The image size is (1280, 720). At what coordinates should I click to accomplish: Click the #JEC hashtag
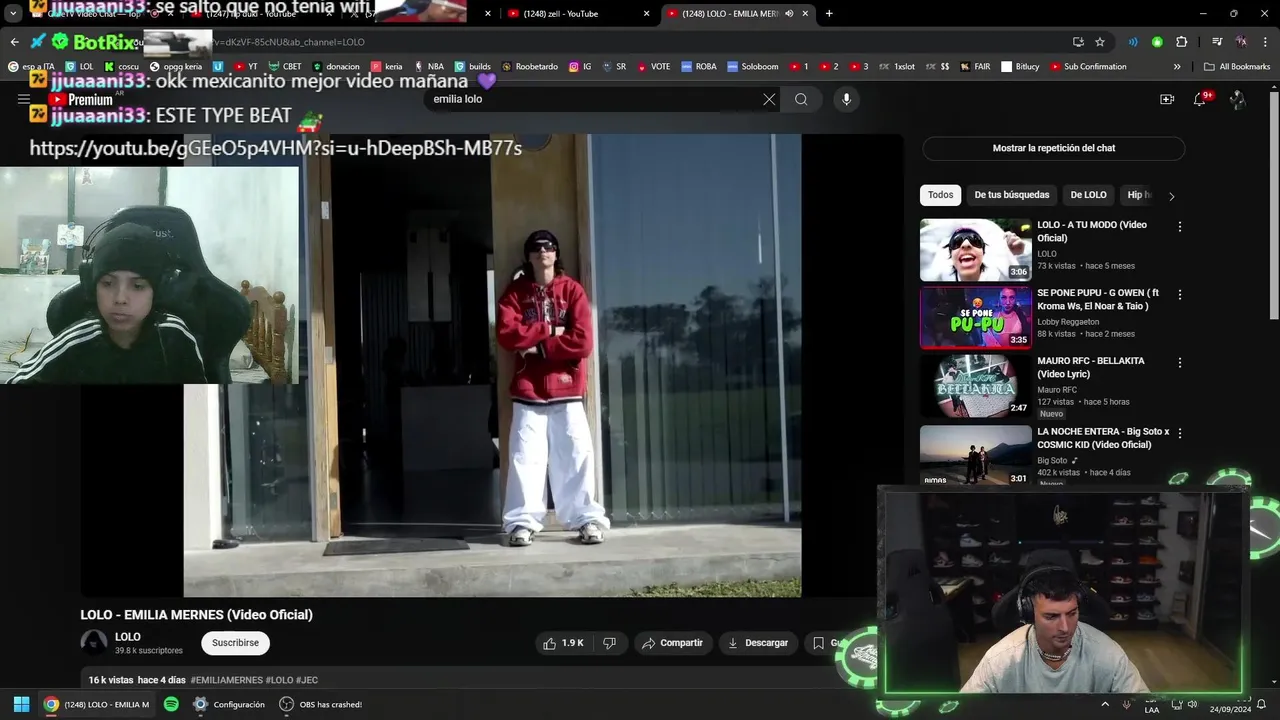pos(307,680)
